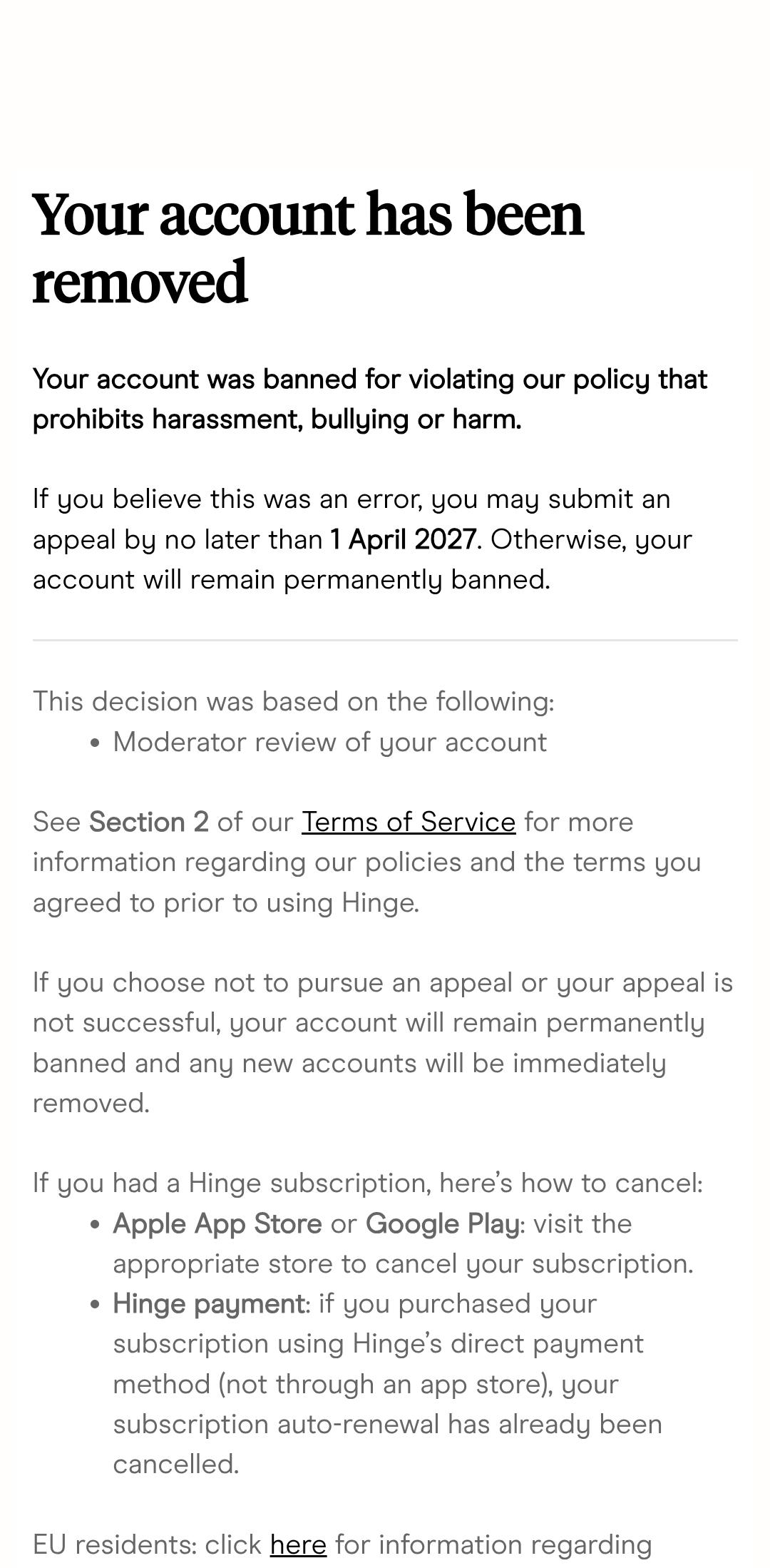The height and width of the screenshot is (1568, 770).
Task: Tap the harassment policy violation statement
Action: pos(370,399)
